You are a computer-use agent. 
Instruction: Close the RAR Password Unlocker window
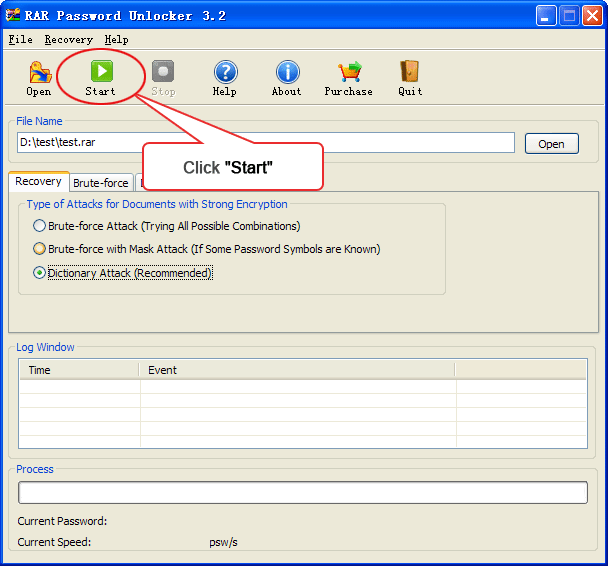(592, 16)
